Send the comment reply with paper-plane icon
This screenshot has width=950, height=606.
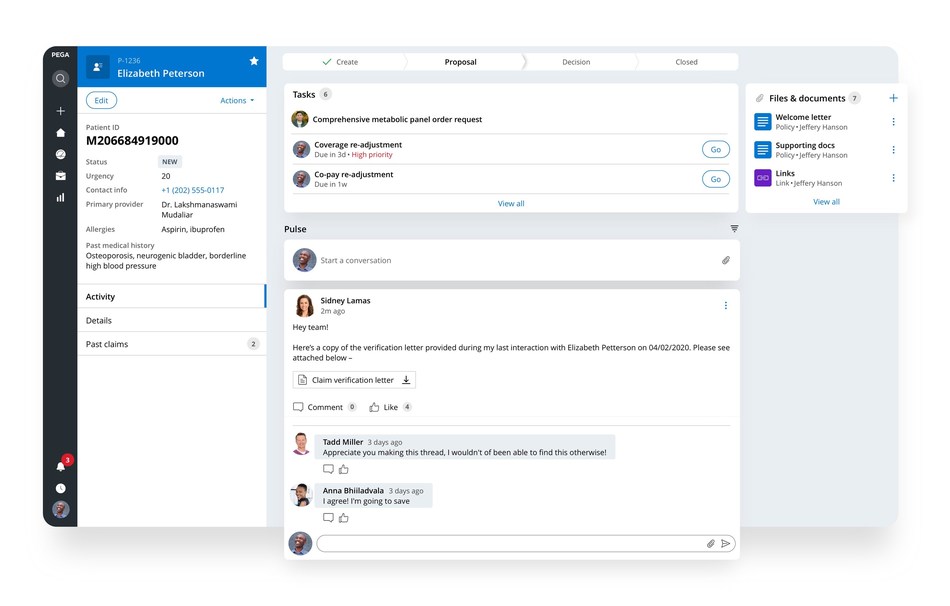point(725,543)
